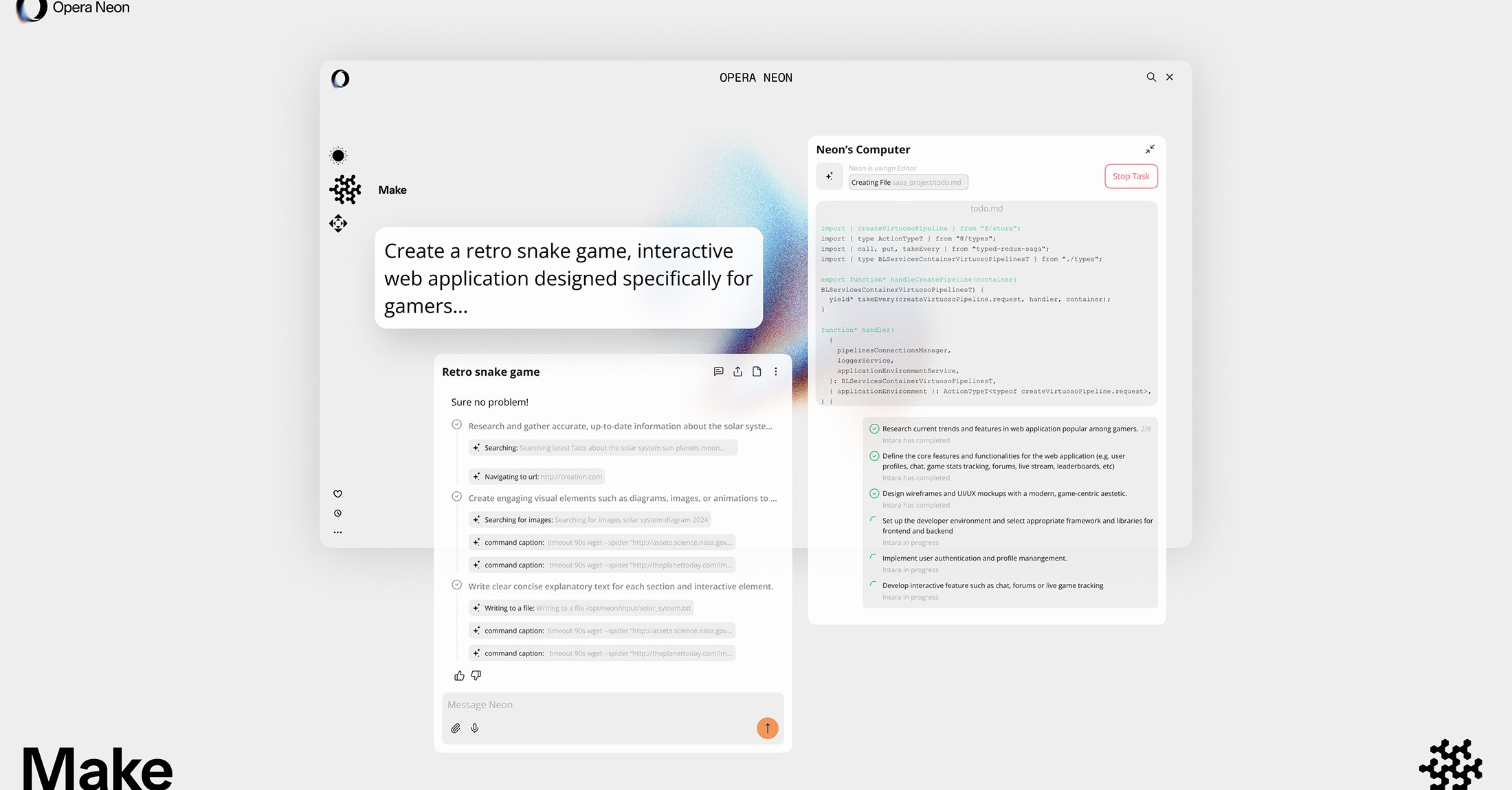
Task: Open the Searching latest facts step chip
Action: pyautogui.click(x=603, y=448)
